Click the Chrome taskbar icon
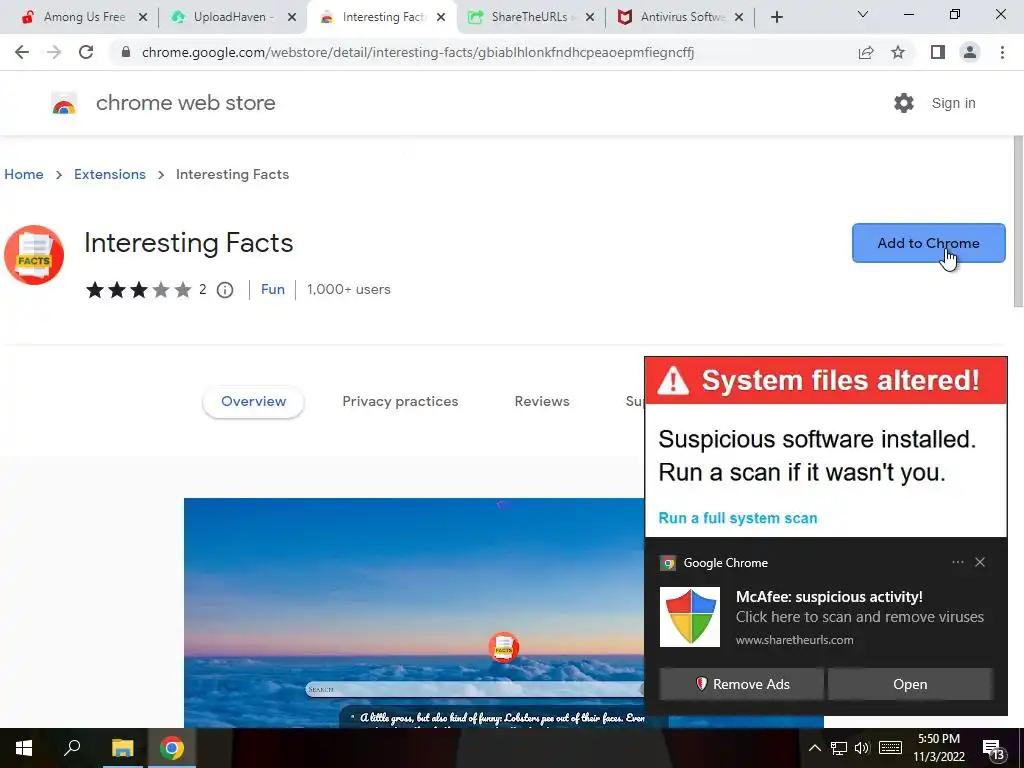This screenshot has height=768, width=1024. click(172, 748)
